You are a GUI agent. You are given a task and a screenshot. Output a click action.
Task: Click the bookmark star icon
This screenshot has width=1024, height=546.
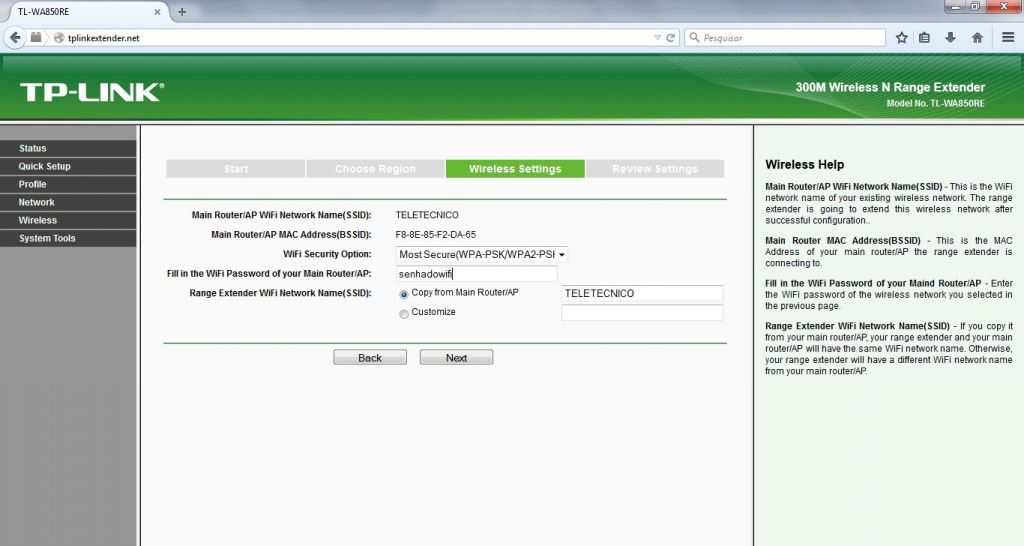pyautogui.click(x=901, y=38)
